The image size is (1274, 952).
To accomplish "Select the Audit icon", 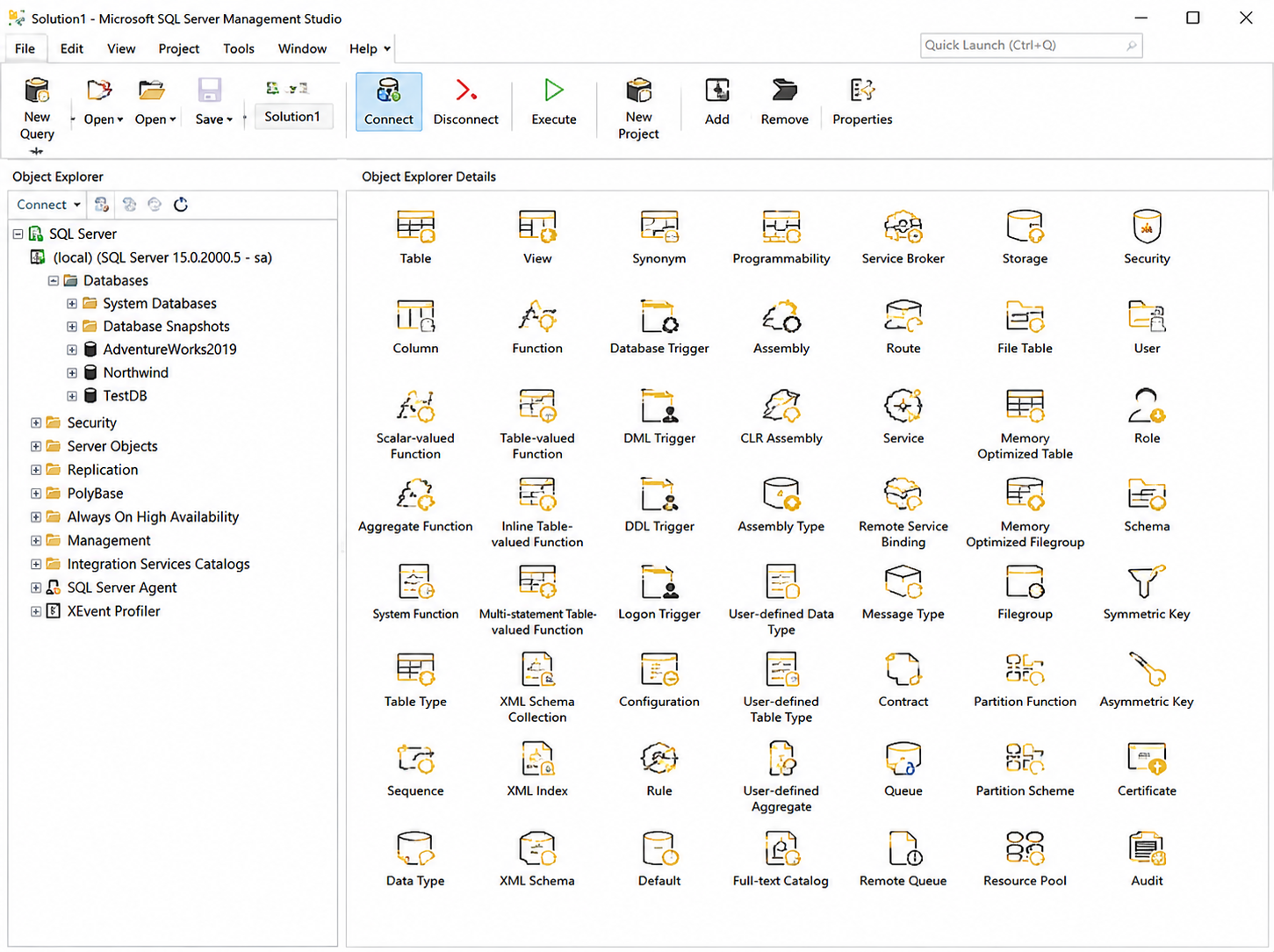I will (1147, 848).
